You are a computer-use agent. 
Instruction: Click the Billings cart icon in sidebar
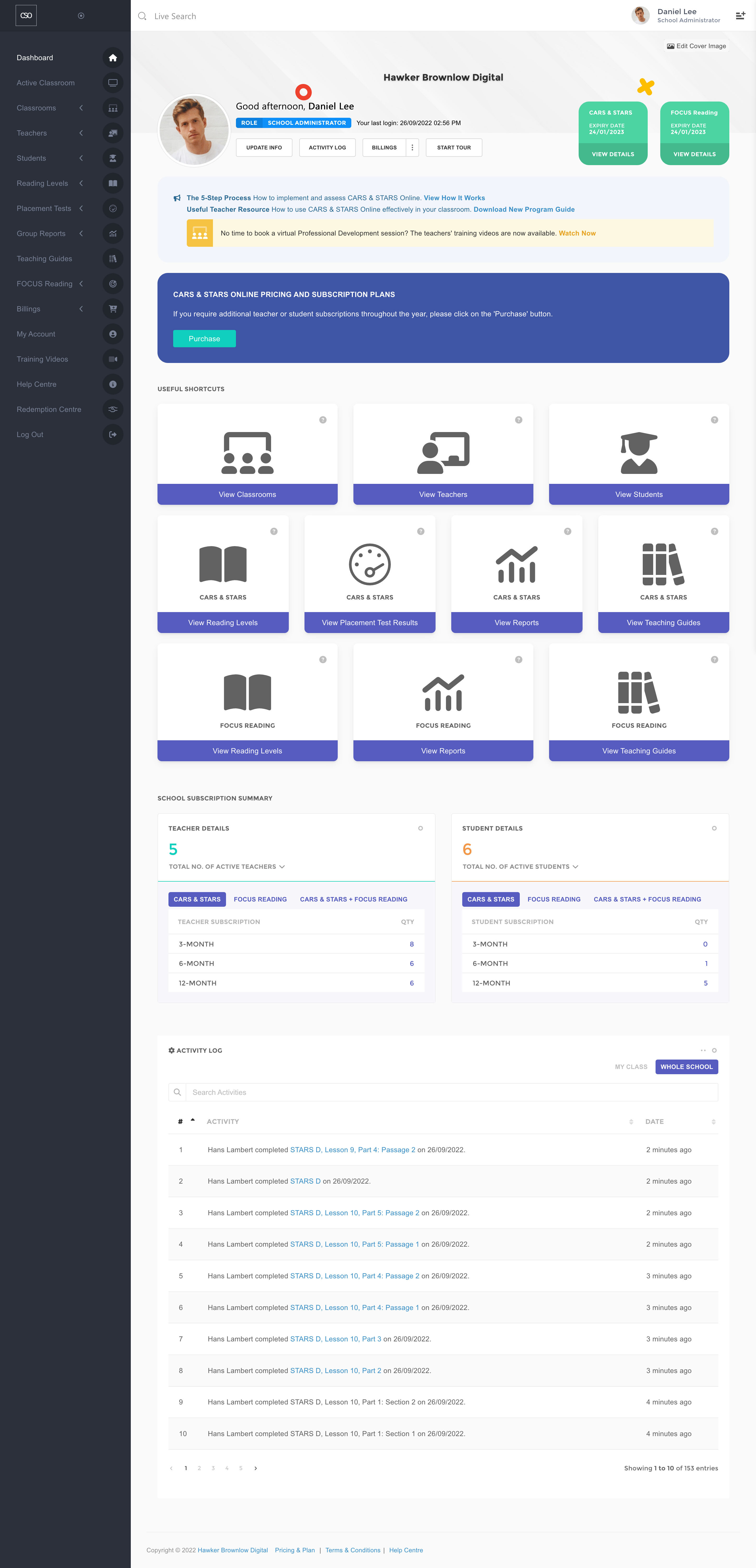[112, 309]
